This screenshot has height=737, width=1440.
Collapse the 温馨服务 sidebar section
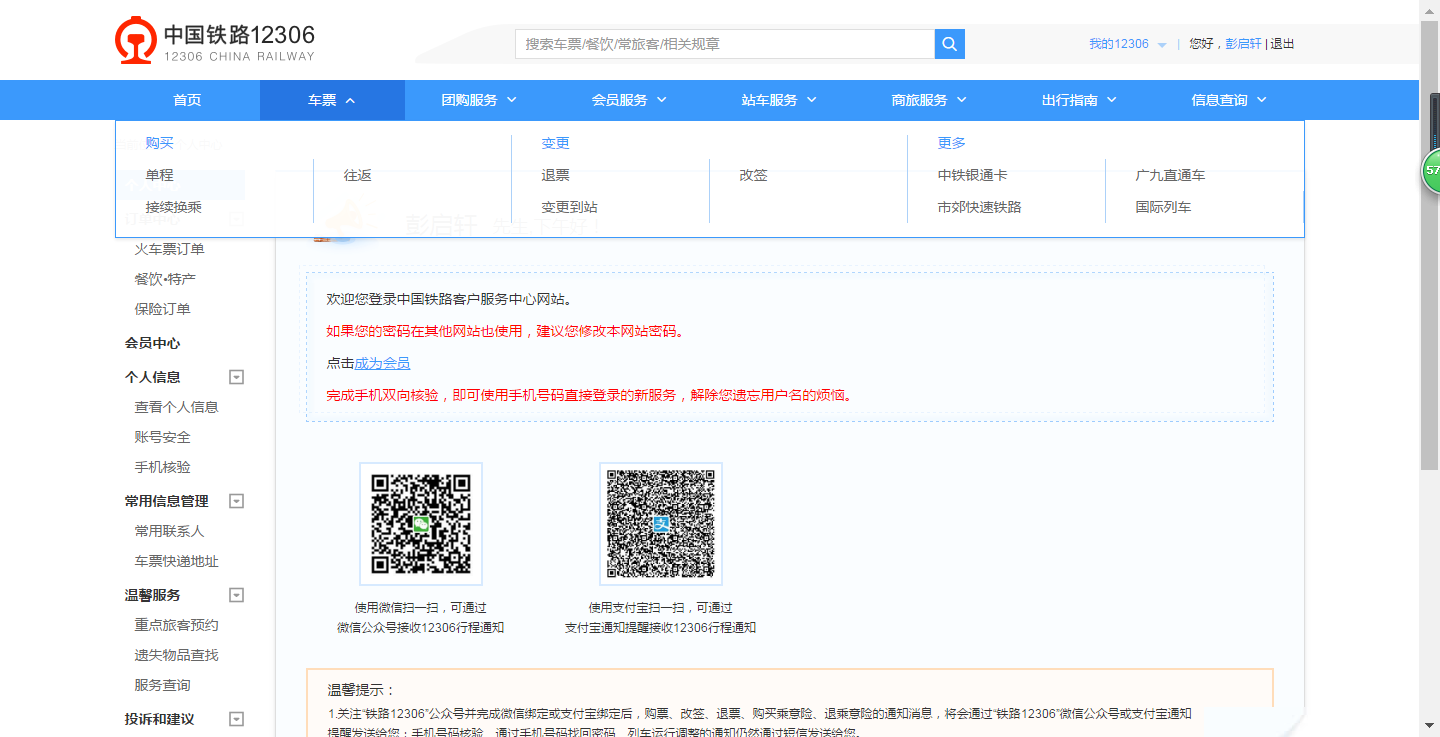coord(236,595)
